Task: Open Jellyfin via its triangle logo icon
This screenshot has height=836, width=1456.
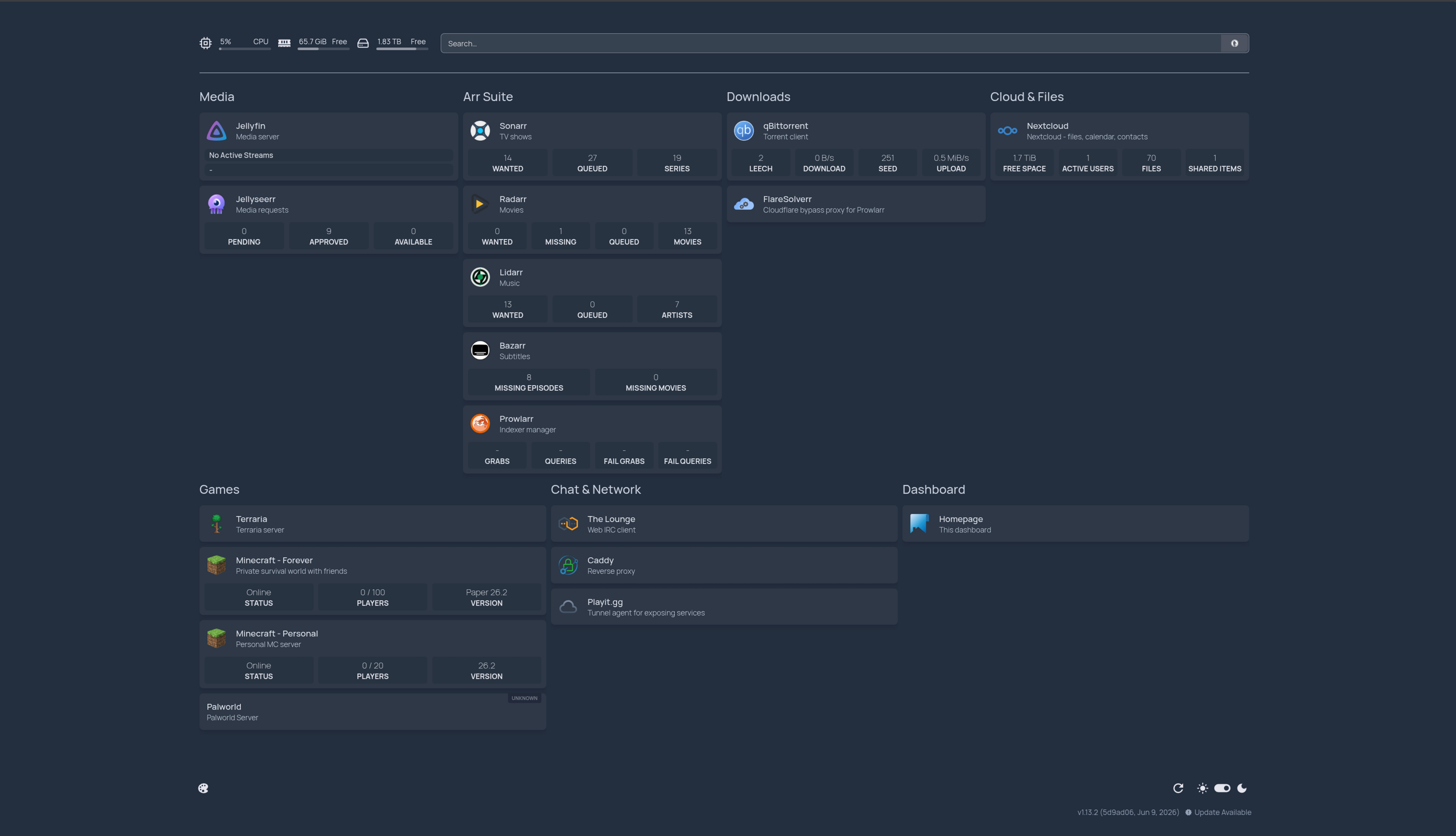Action: pyautogui.click(x=216, y=131)
